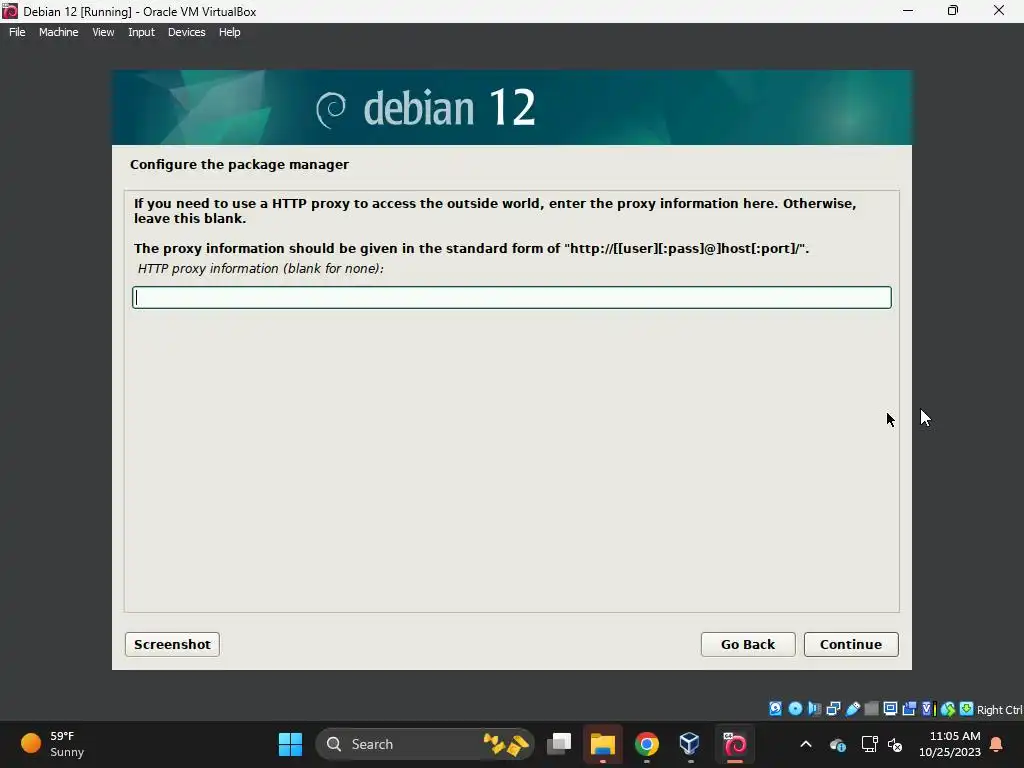Click the Go Back button
This screenshot has height=768, width=1024.
point(748,644)
